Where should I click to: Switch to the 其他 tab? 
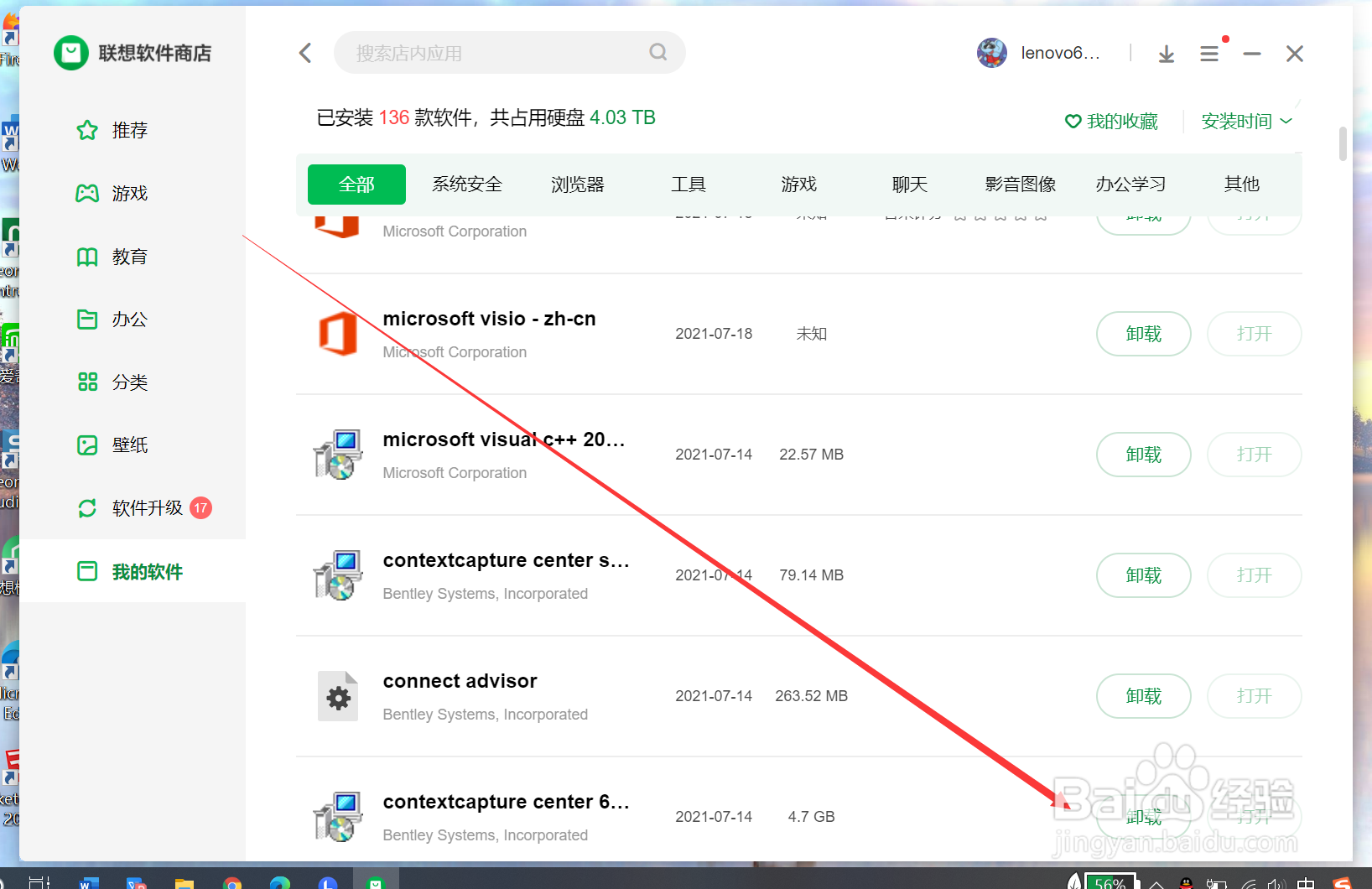tap(1242, 185)
